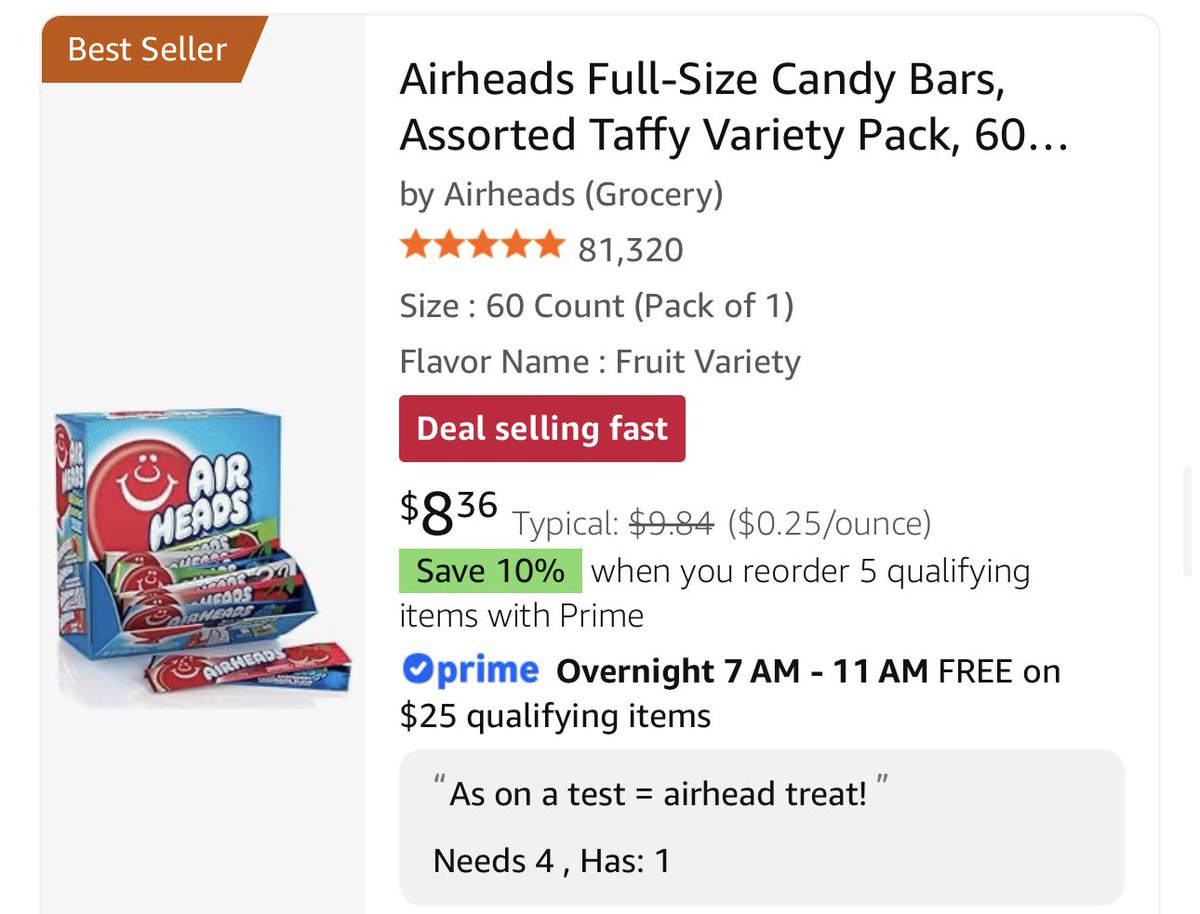Select the Size 60 Count option text

(596, 305)
